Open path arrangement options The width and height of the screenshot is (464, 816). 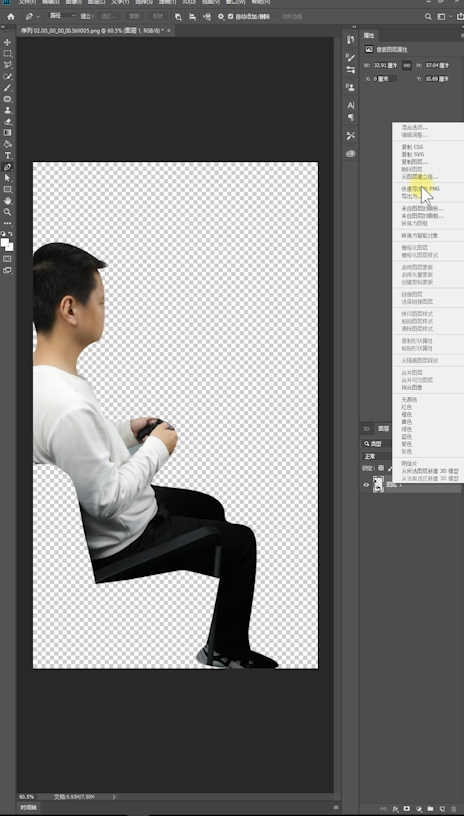click(207, 17)
